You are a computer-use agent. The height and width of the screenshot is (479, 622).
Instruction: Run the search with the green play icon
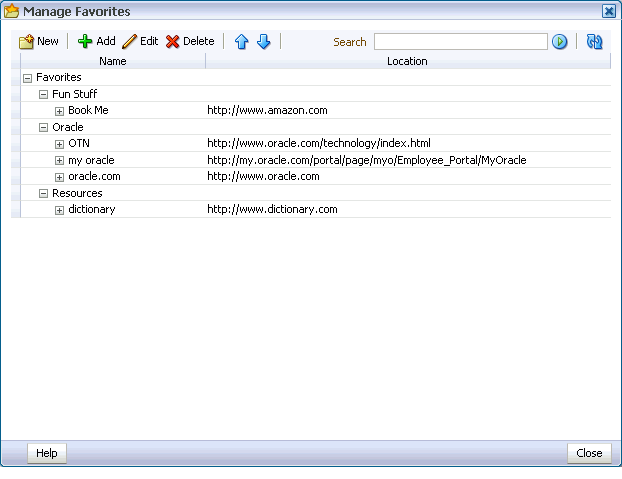click(x=560, y=42)
